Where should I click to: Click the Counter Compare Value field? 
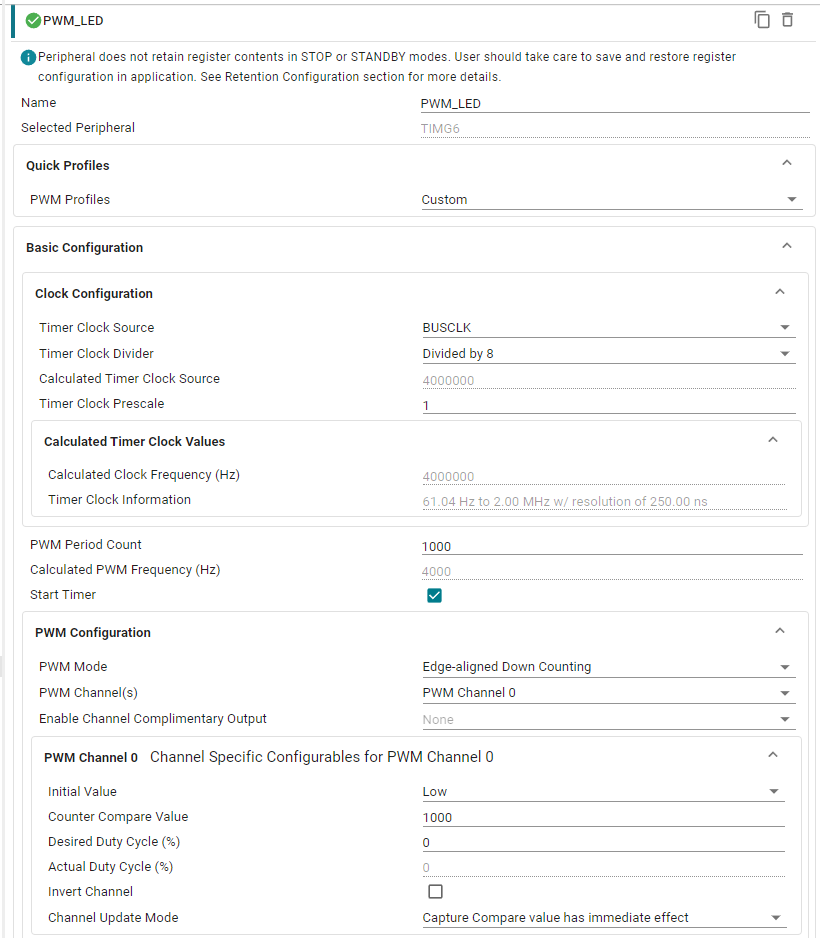pyautogui.click(x=603, y=817)
